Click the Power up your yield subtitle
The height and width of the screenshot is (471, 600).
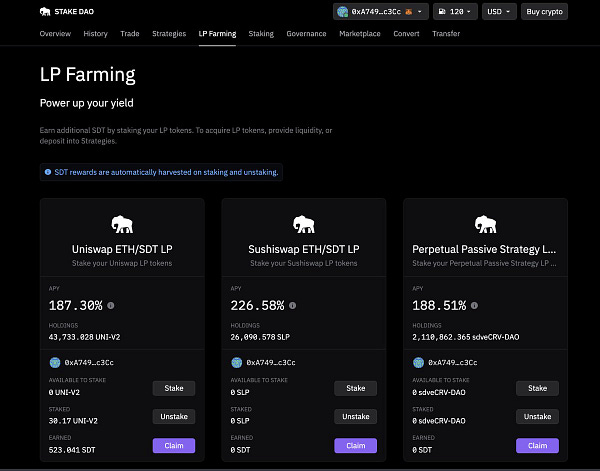87,103
